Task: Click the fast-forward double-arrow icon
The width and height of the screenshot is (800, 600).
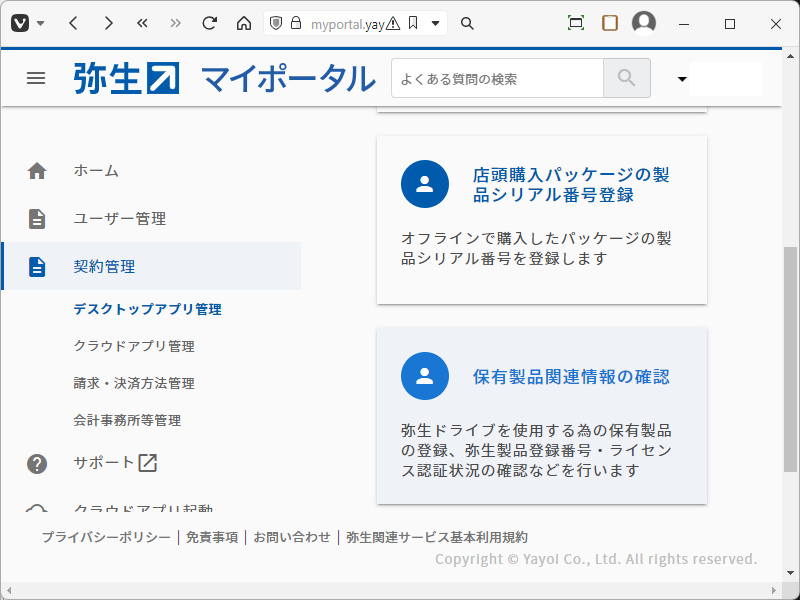Action: pyautogui.click(x=176, y=23)
